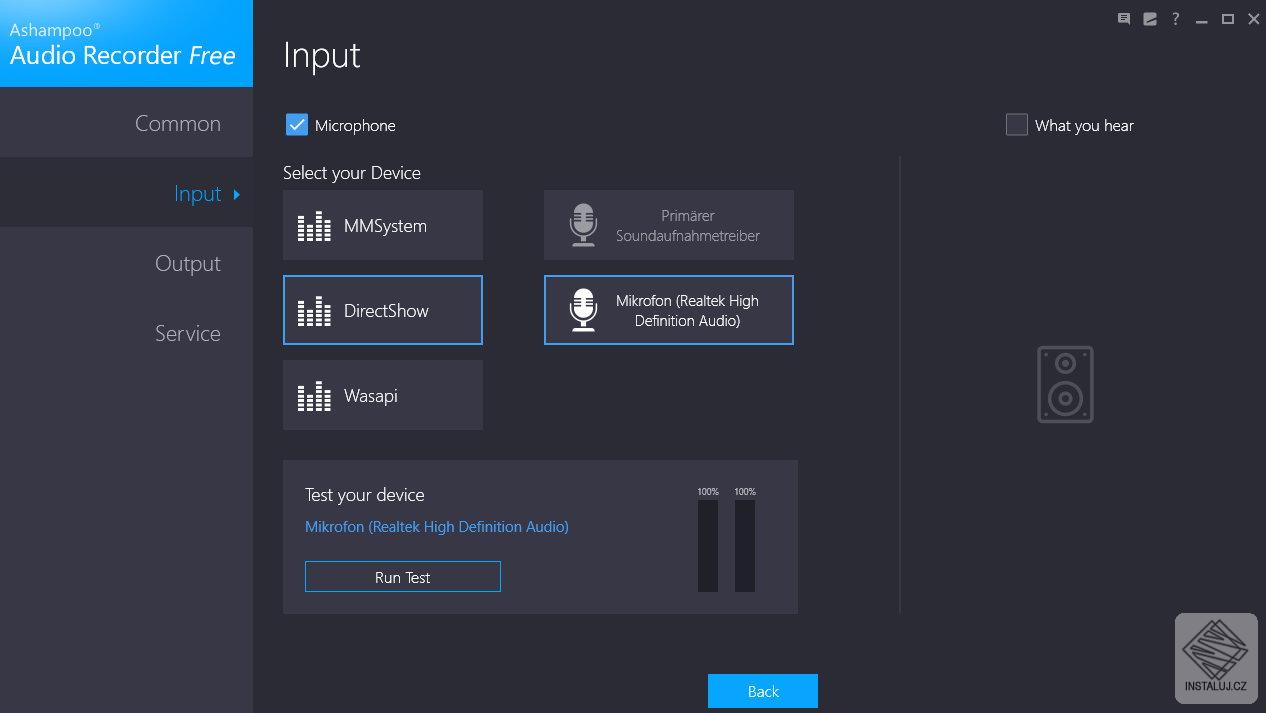Screen dimensions: 1266x713
Task: Click the equalizer icon on Wasapi
Action: [314, 396]
